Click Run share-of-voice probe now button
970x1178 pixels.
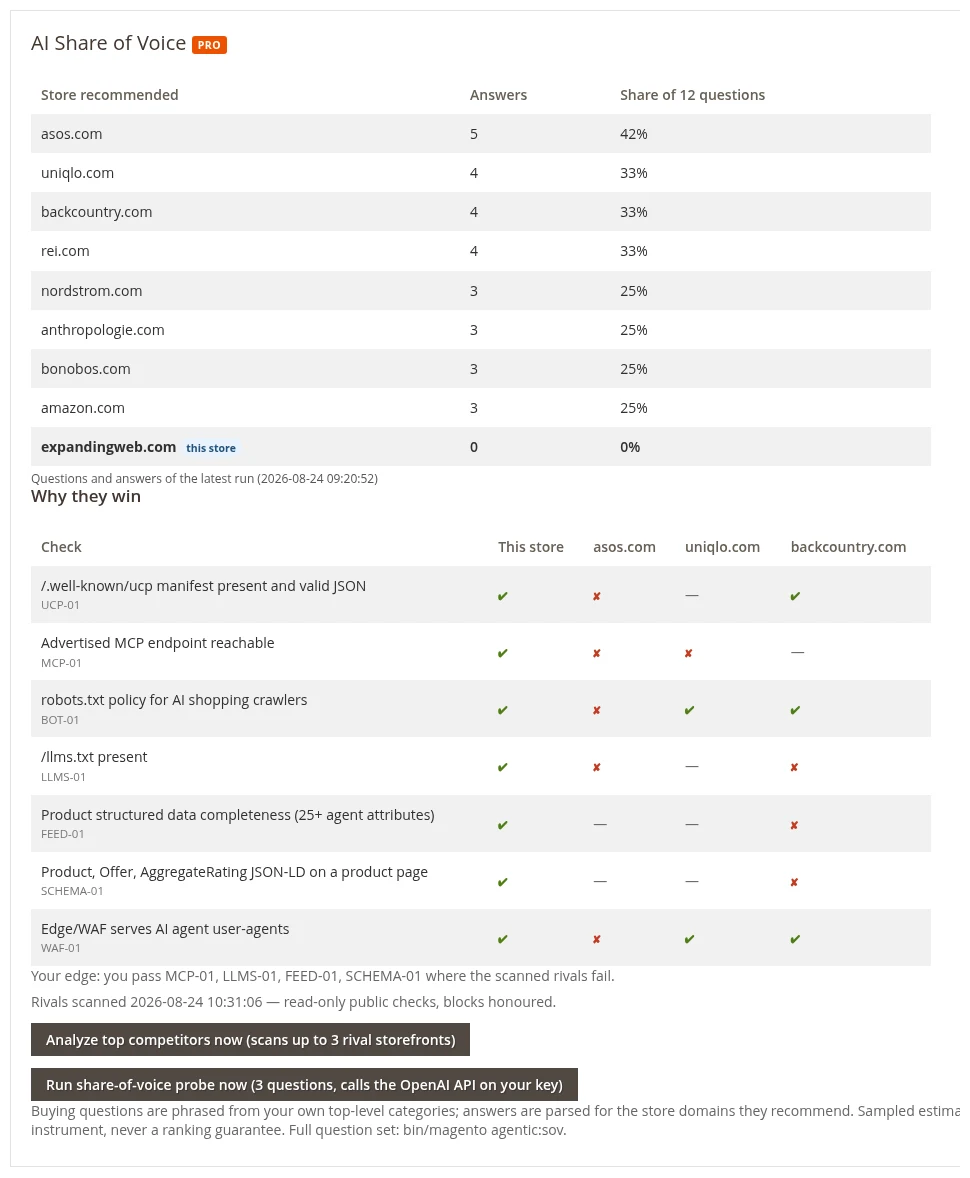point(304,1085)
